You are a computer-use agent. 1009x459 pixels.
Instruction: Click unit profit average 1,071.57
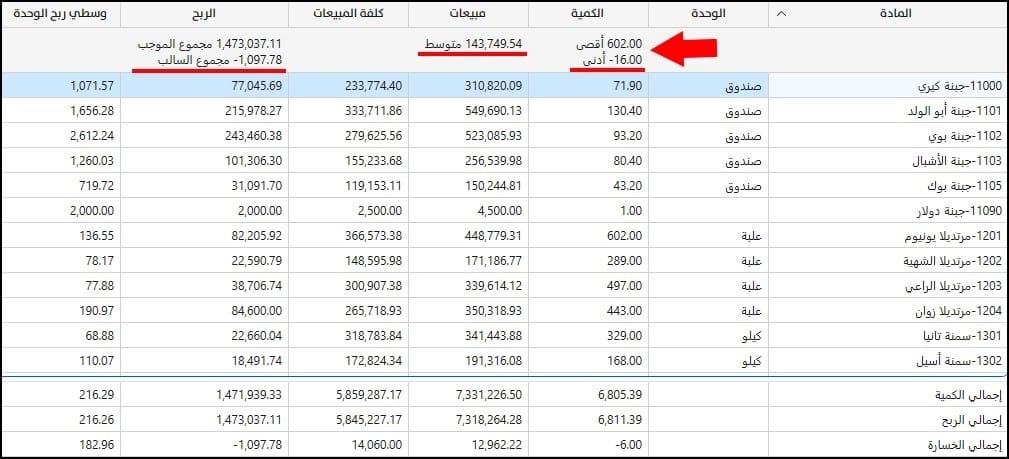pos(93,86)
